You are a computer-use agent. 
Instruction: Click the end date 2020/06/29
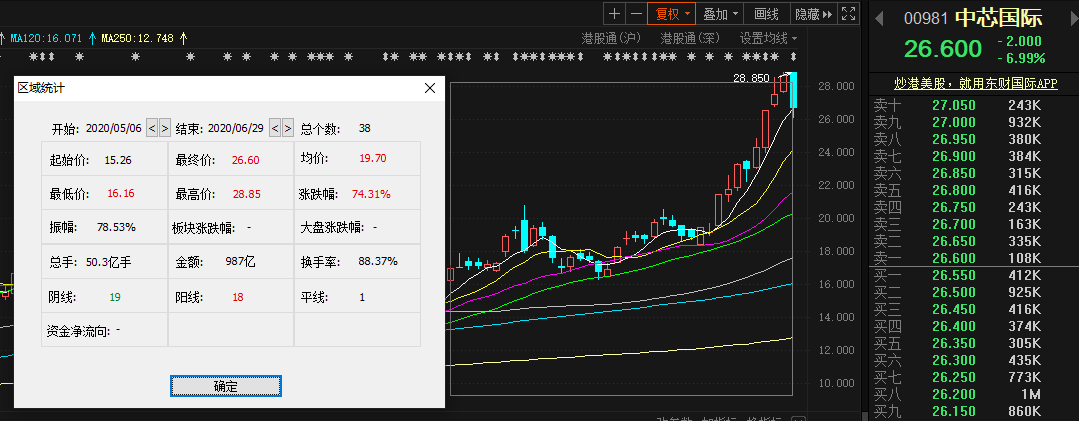pyautogui.click(x=236, y=128)
